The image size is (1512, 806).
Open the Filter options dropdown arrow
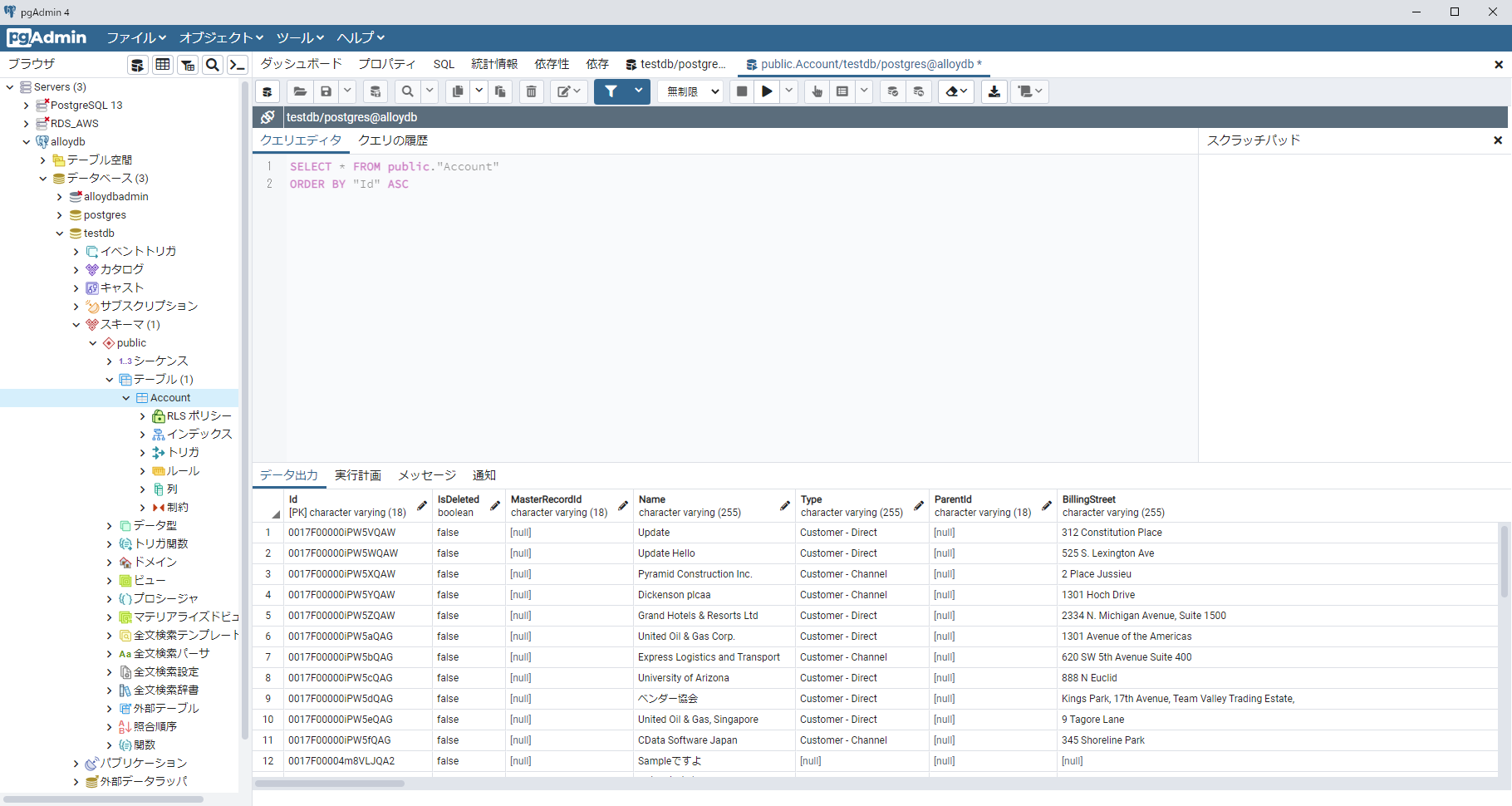coord(639,91)
